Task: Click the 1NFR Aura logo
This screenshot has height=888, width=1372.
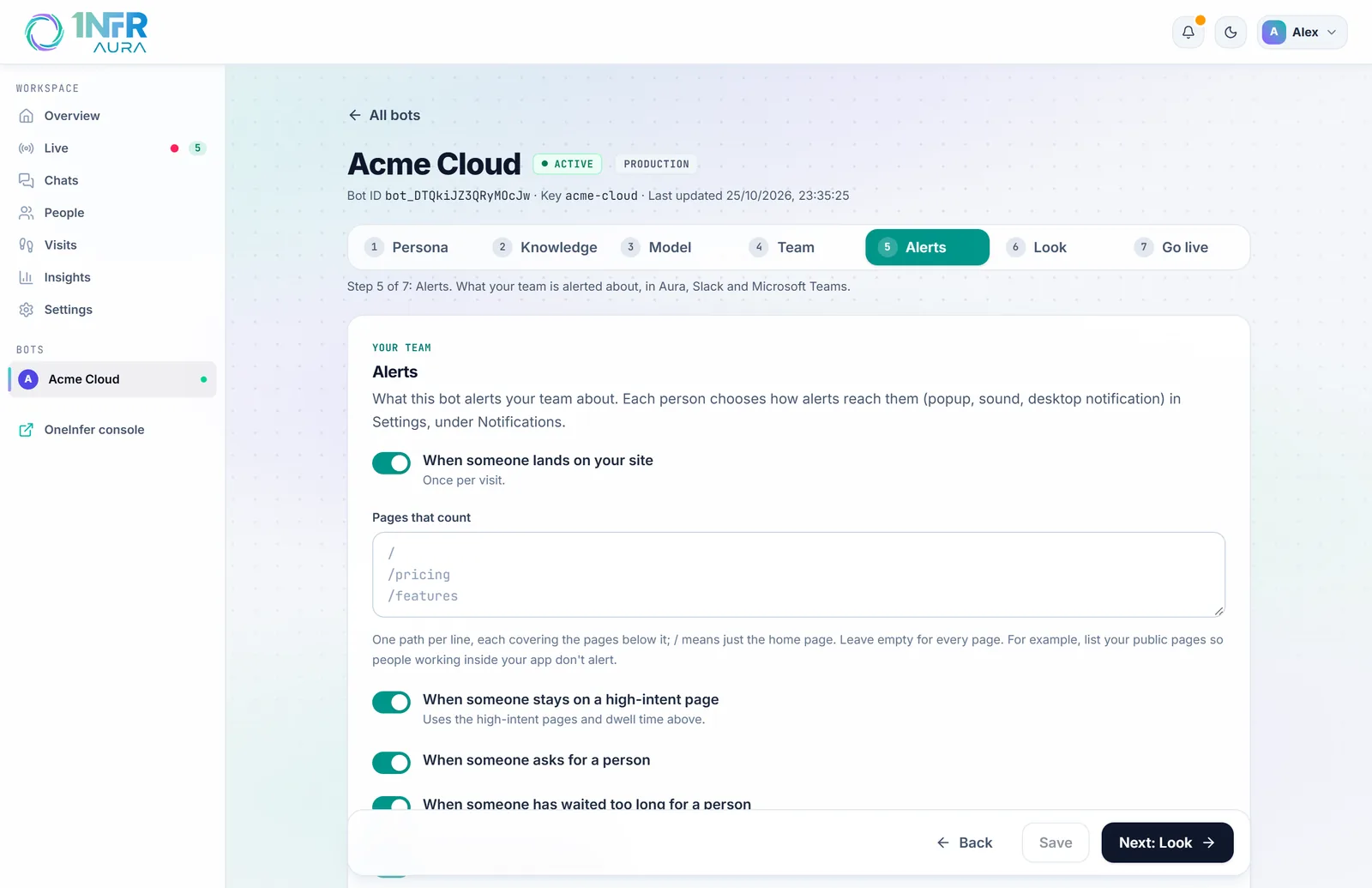Action: coord(86,33)
